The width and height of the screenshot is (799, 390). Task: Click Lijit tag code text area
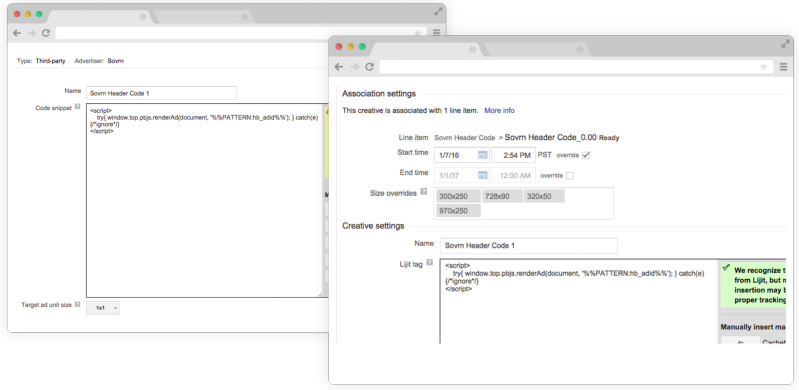[x=579, y=301]
